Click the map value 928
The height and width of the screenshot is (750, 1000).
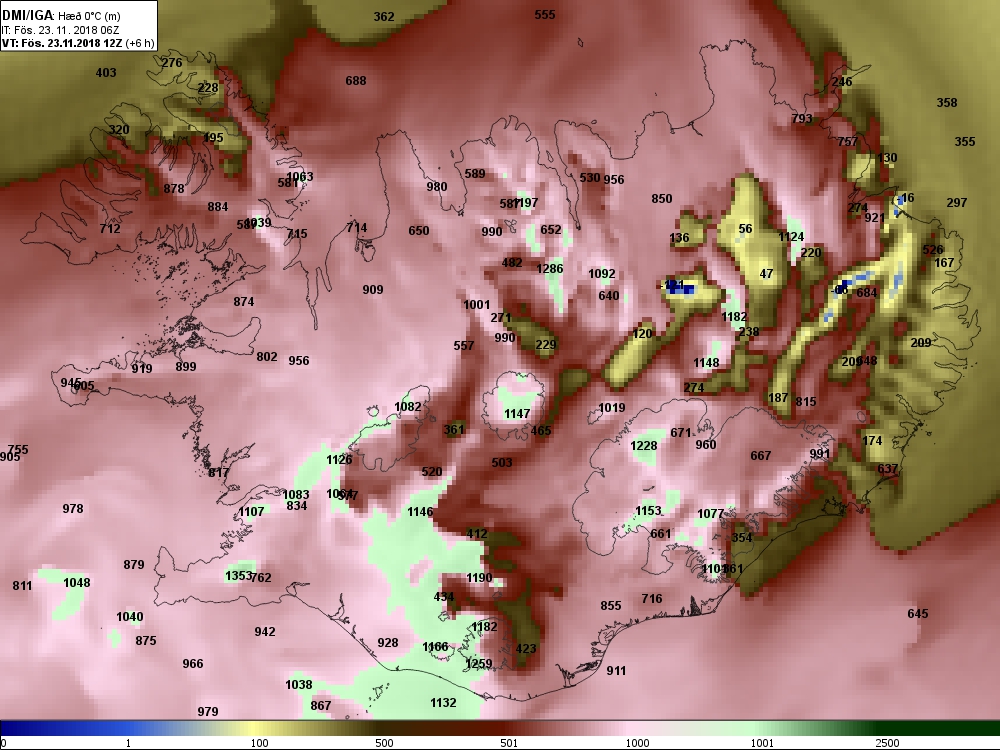tap(388, 643)
